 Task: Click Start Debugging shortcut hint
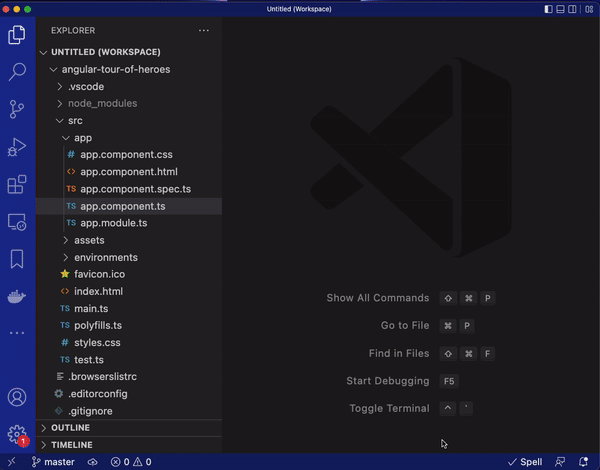click(388, 381)
